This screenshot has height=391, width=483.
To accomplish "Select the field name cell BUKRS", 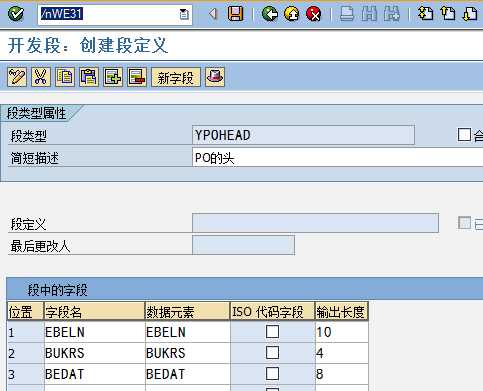I will (94, 353).
